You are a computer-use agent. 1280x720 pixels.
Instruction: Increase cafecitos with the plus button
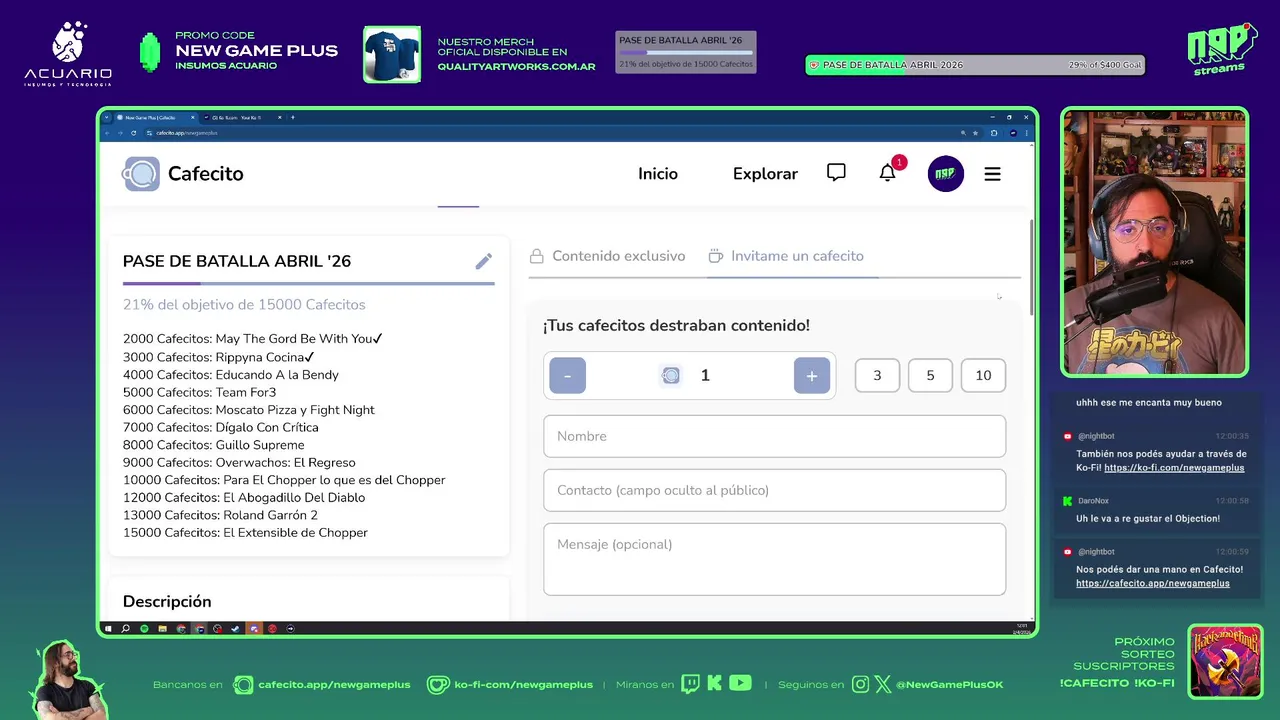[x=812, y=375]
